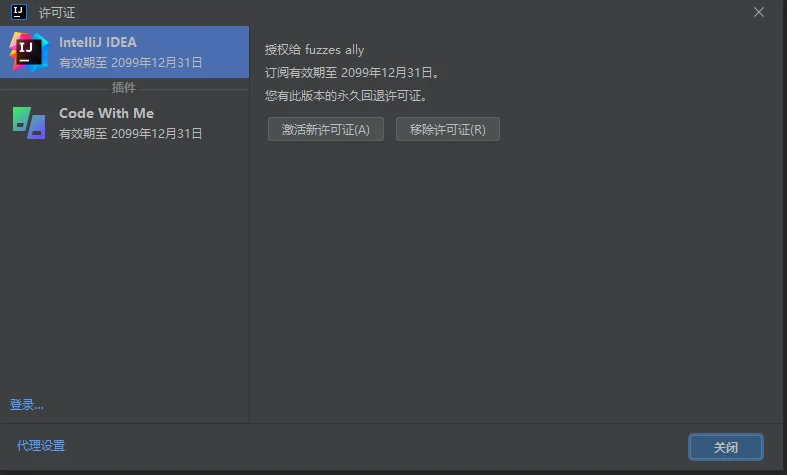Click the 订阅有效期至 subscription date text
This screenshot has width=787, height=475.
click(352, 73)
